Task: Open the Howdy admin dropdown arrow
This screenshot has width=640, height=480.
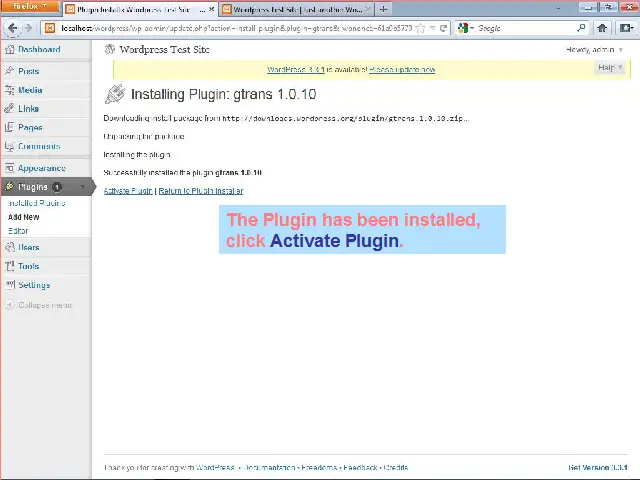Action: [621, 50]
